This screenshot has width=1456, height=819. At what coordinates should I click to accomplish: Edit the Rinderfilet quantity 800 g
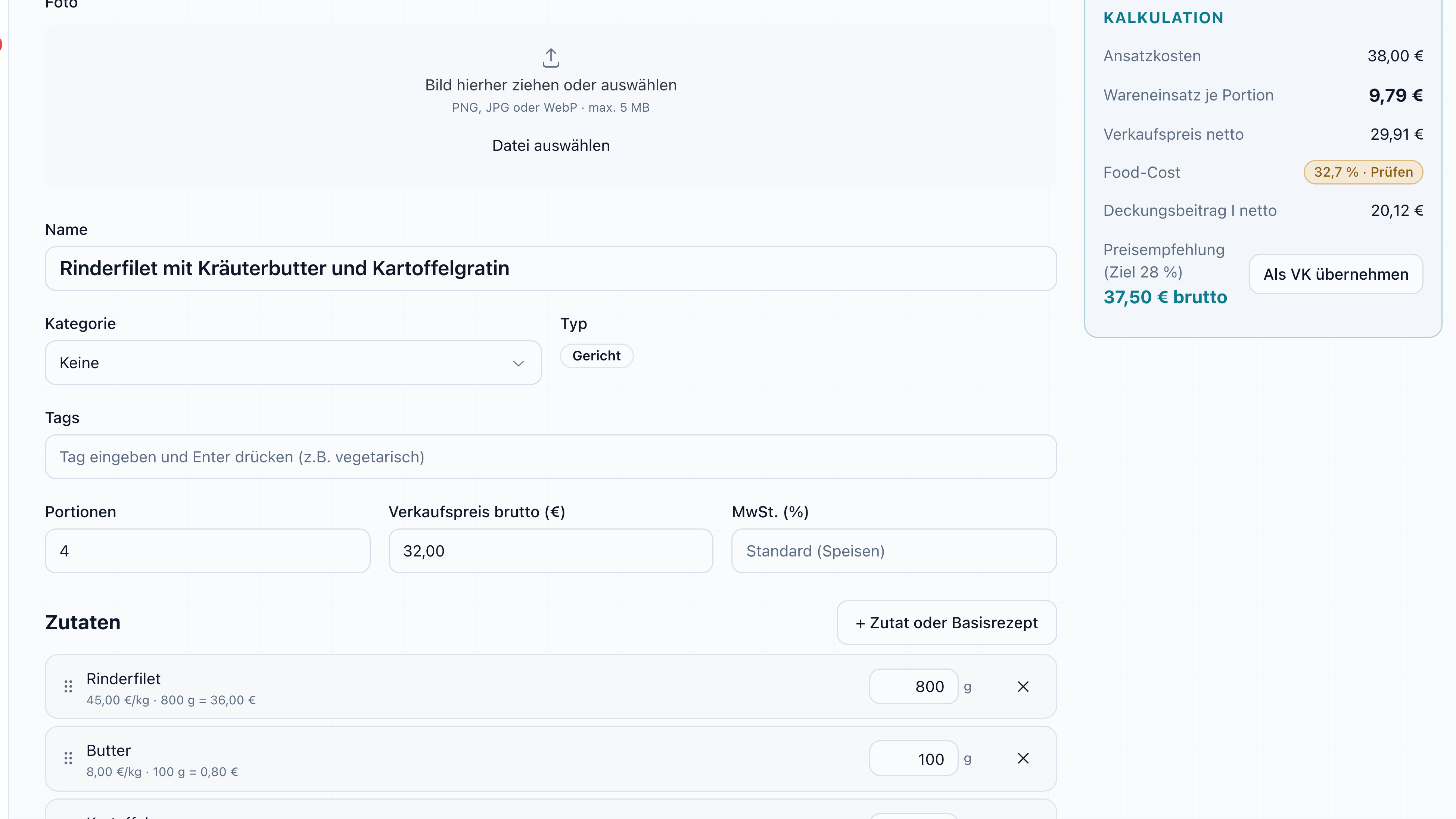(914, 686)
